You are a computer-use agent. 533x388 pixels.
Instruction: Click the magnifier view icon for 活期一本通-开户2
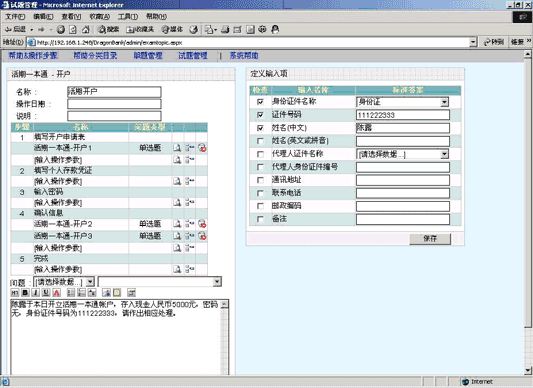[177, 224]
